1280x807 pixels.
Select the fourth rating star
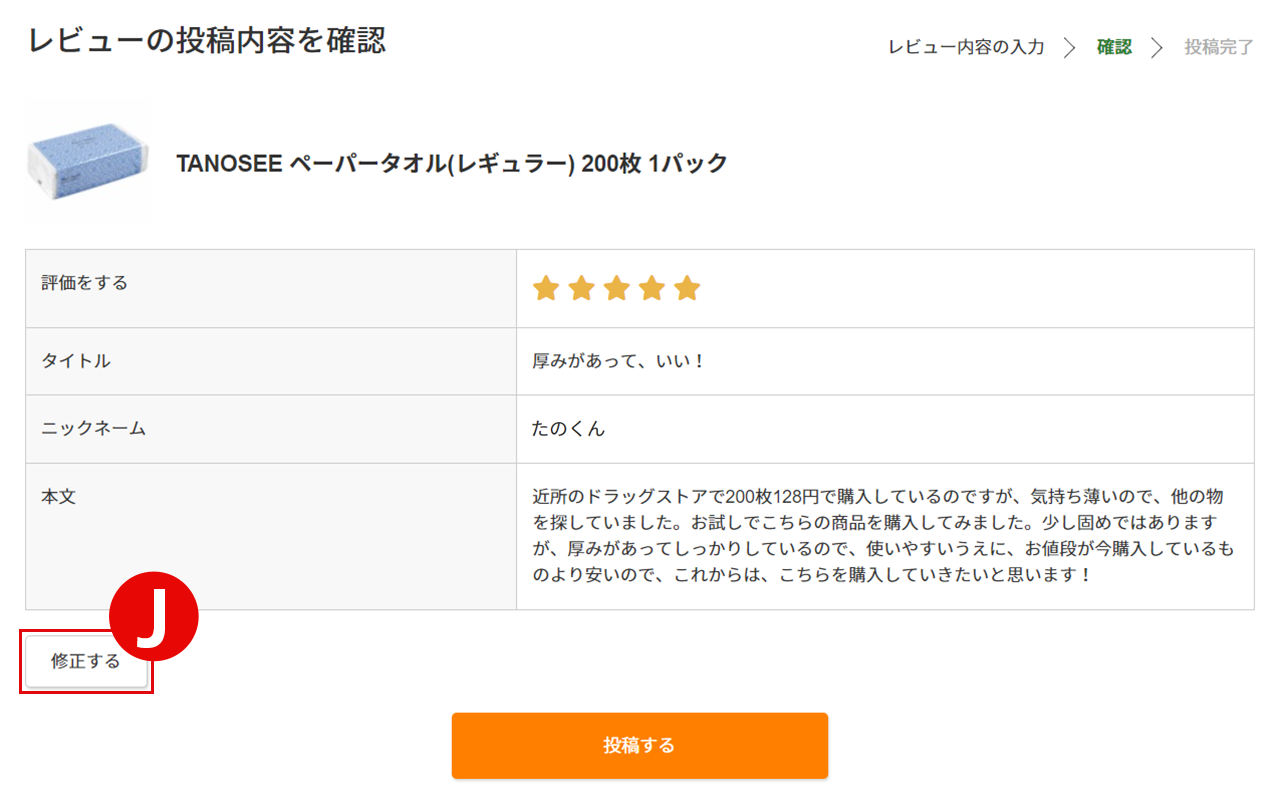(x=651, y=289)
